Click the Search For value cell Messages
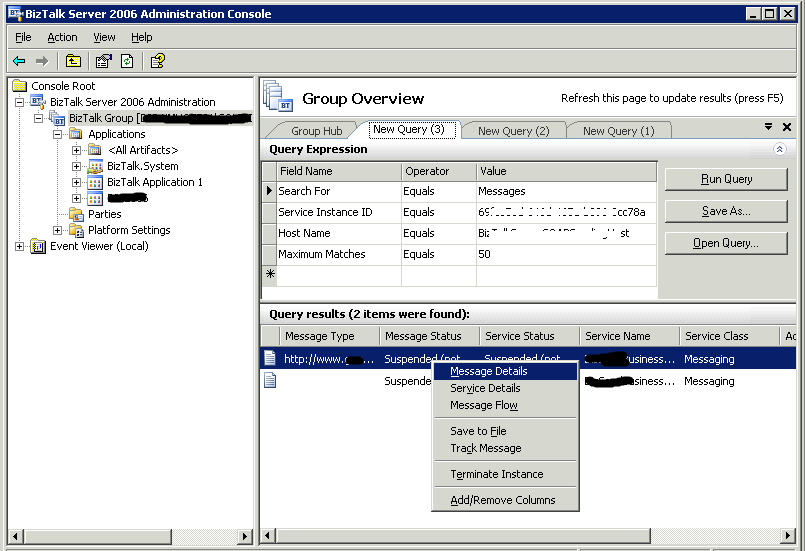This screenshot has height=551, width=805. pyautogui.click(x=566, y=191)
